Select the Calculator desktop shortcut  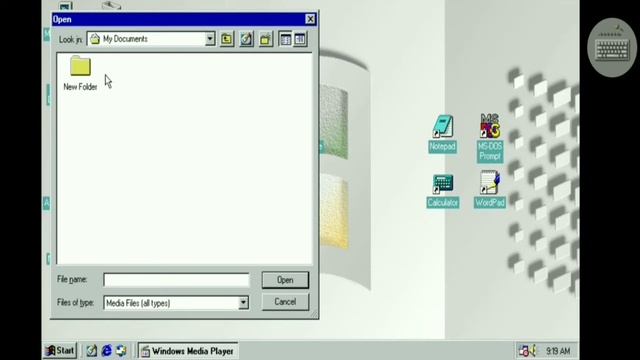tap(443, 191)
